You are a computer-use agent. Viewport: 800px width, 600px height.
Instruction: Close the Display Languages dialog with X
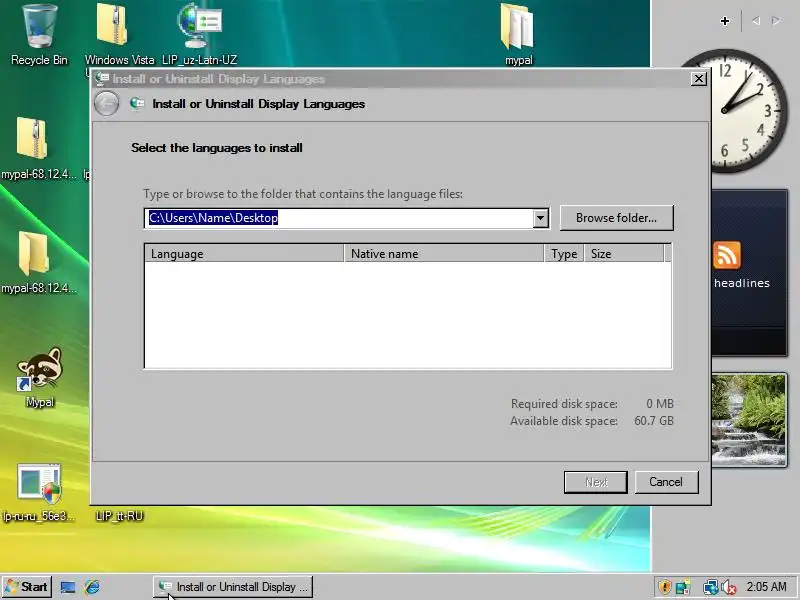pyautogui.click(x=698, y=79)
